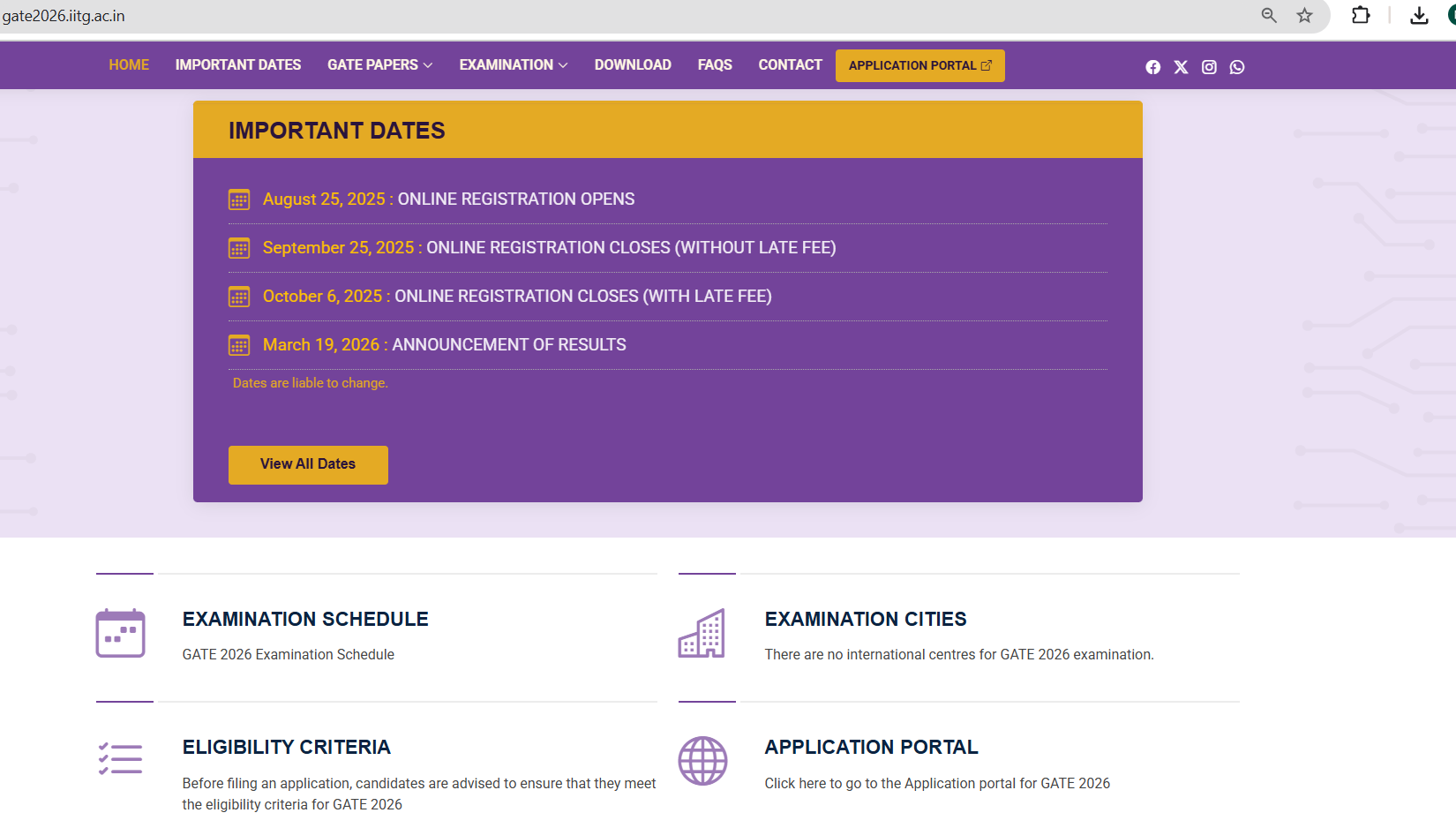Open the DOWNLOAD menu item

click(x=633, y=65)
